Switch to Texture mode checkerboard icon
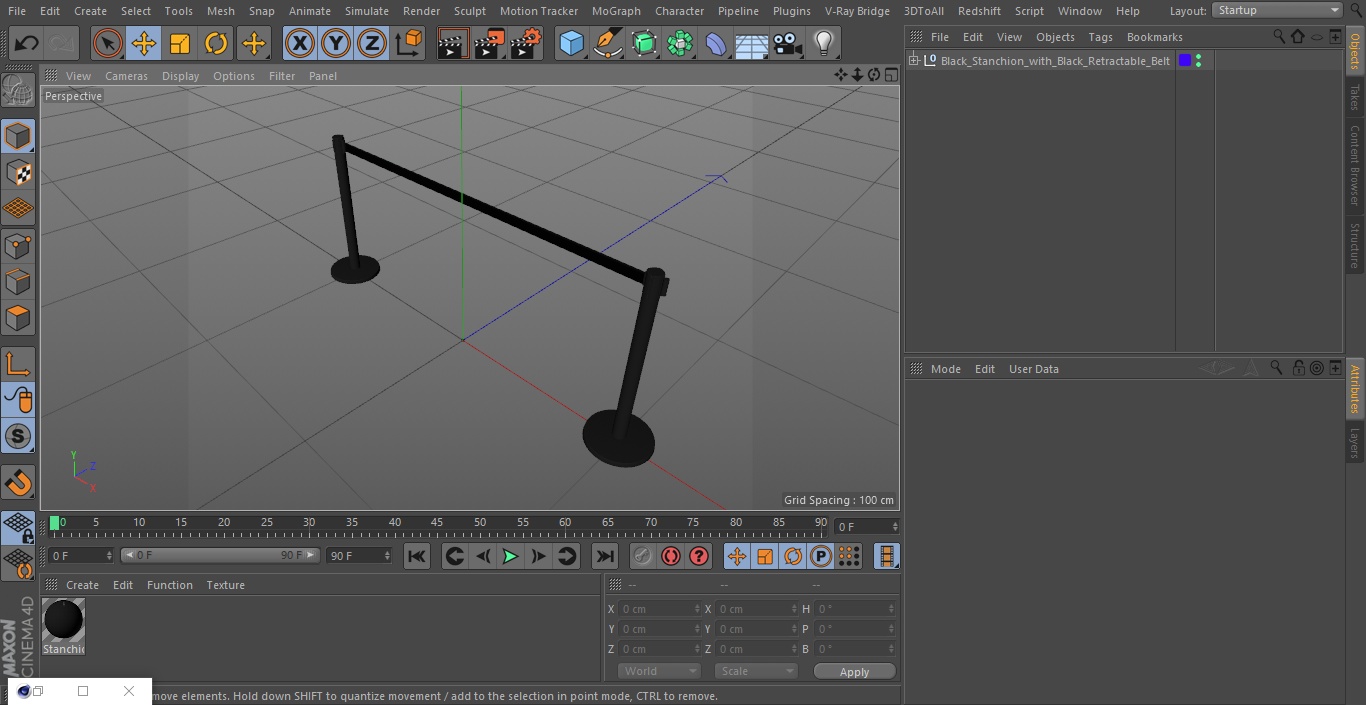The width and height of the screenshot is (1366, 705). tap(18, 172)
